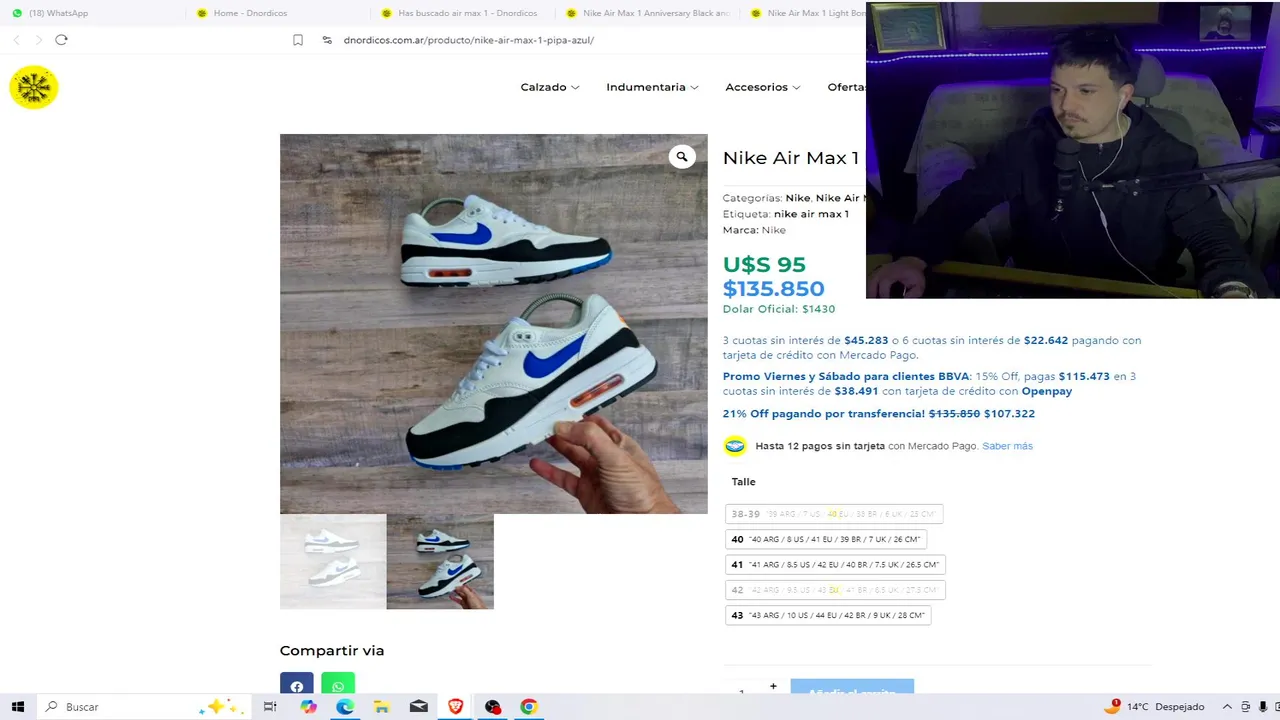1280x720 pixels.
Task: Show the hand-held shoe thumbnail
Action: [x=440, y=562]
